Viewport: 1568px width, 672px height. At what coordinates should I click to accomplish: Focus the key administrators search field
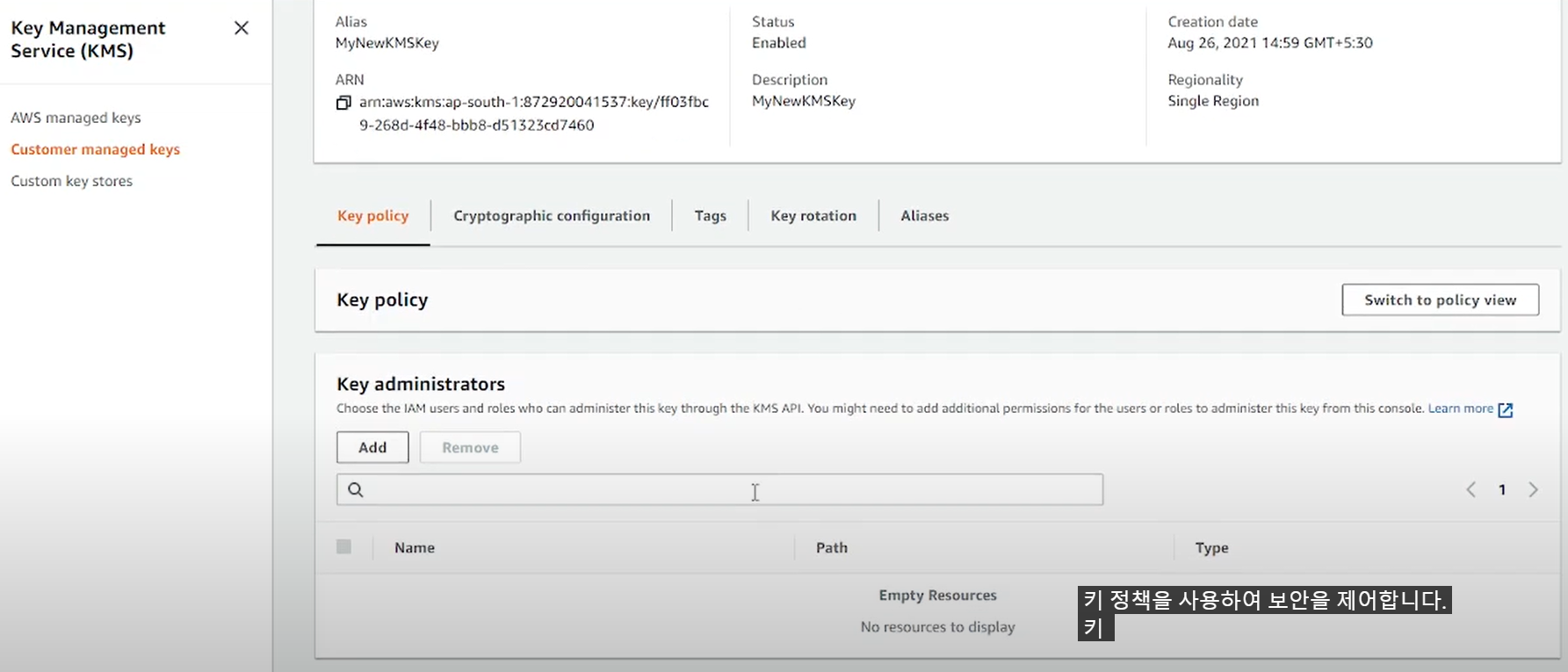coord(719,489)
